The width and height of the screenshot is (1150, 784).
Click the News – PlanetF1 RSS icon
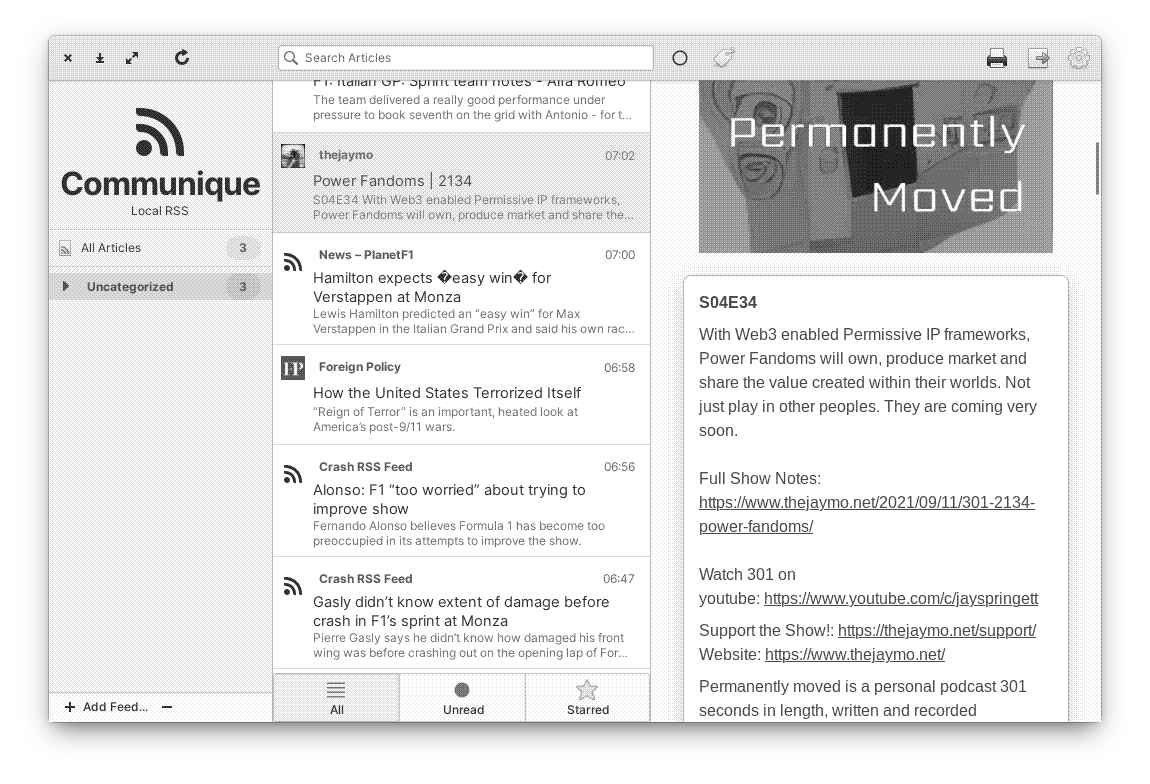(293, 262)
